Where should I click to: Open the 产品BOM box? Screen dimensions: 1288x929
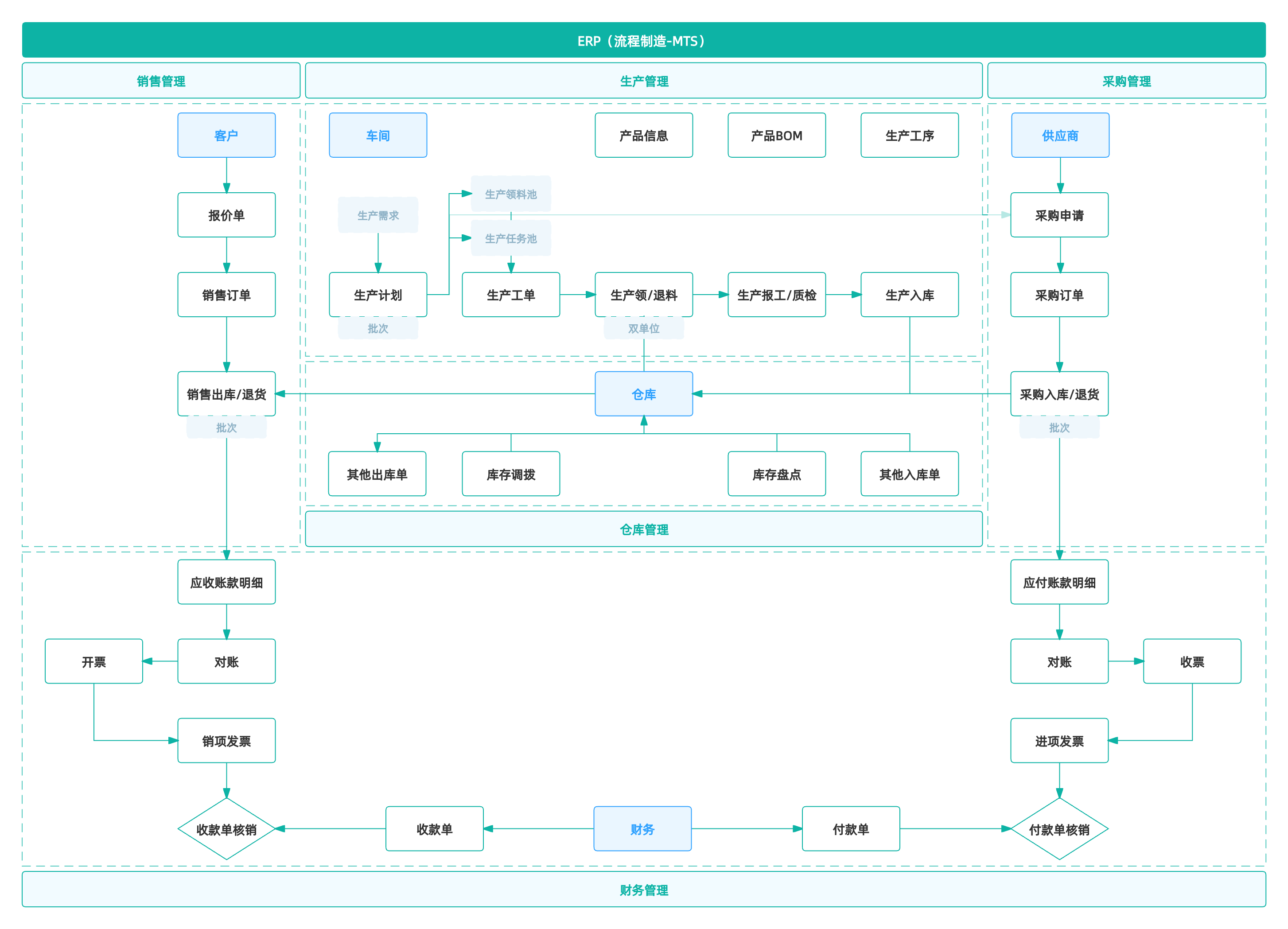(x=776, y=135)
